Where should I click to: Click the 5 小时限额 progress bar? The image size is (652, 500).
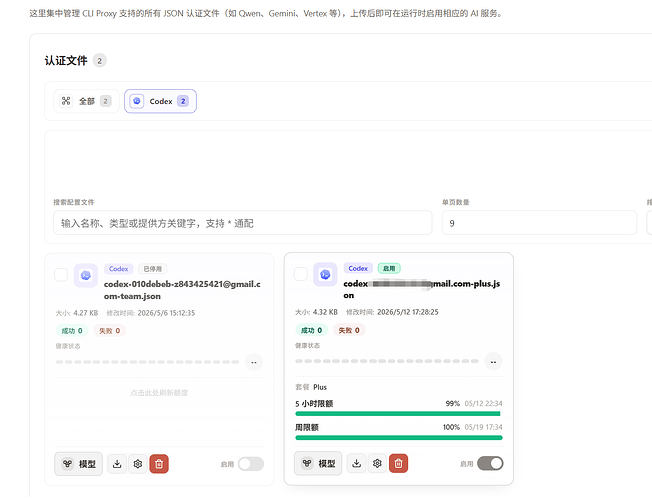(x=398, y=413)
